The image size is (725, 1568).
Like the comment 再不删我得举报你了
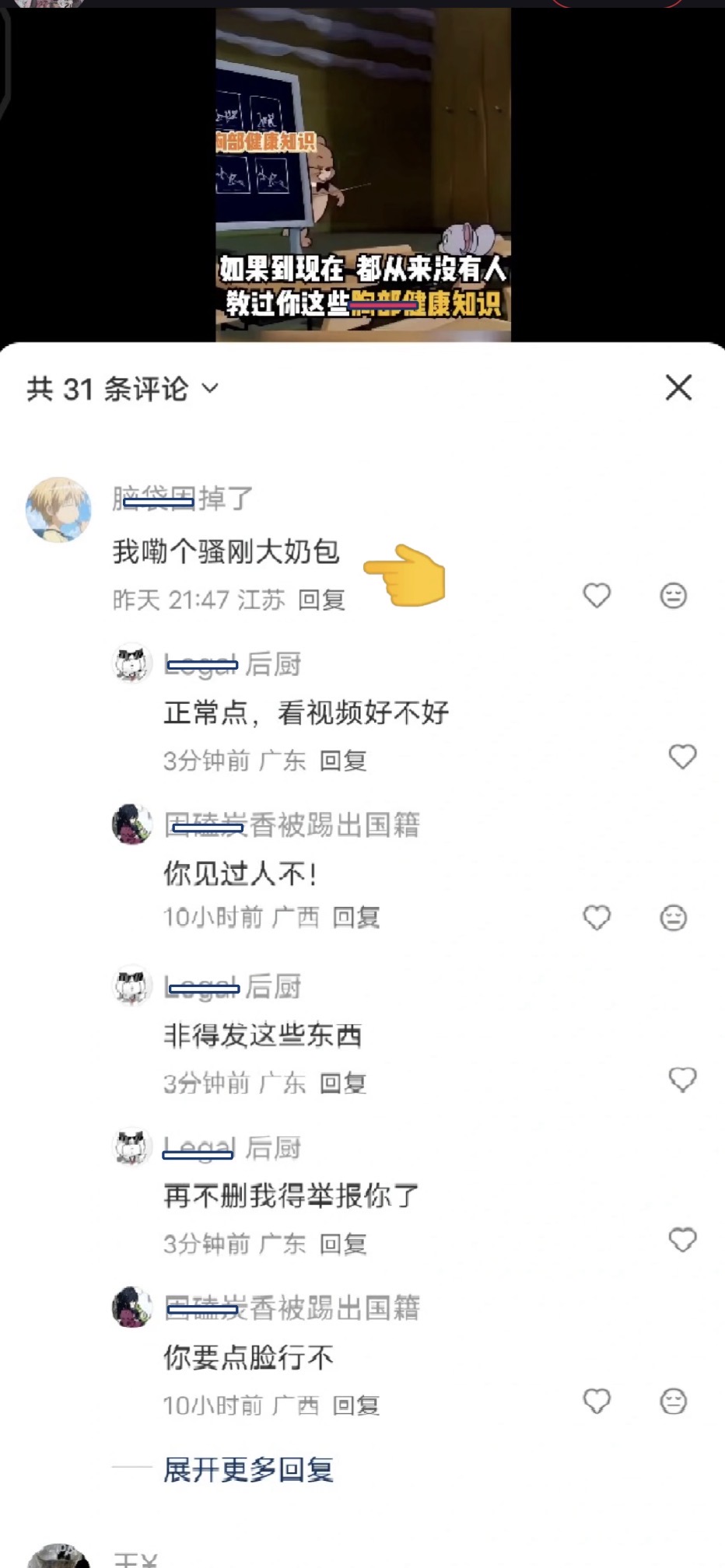click(x=682, y=1240)
